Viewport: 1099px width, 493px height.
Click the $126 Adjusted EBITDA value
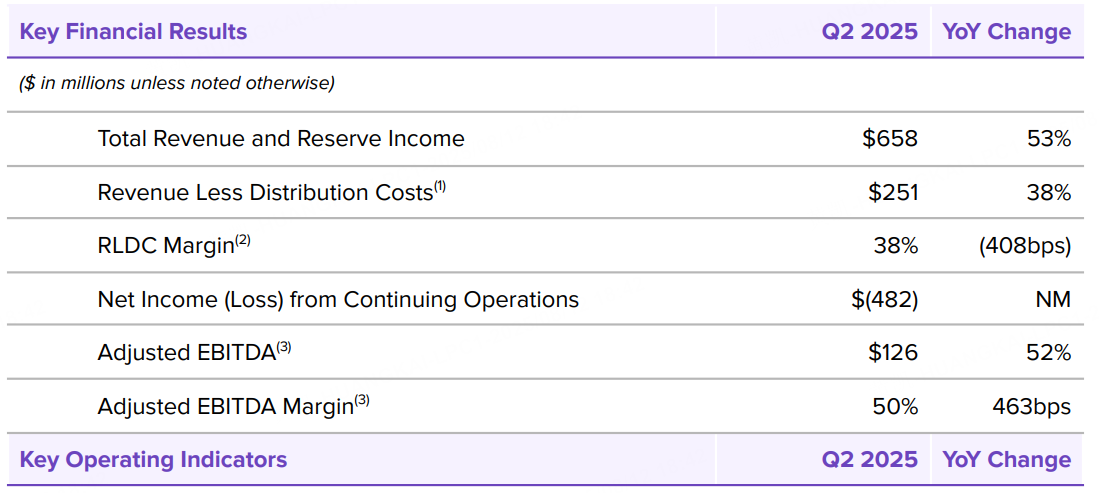tap(892, 352)
